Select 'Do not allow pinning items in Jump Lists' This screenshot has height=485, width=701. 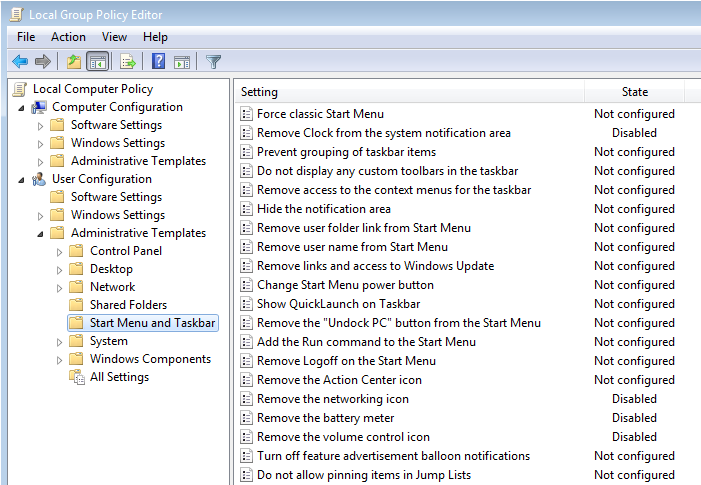[364, 475]
